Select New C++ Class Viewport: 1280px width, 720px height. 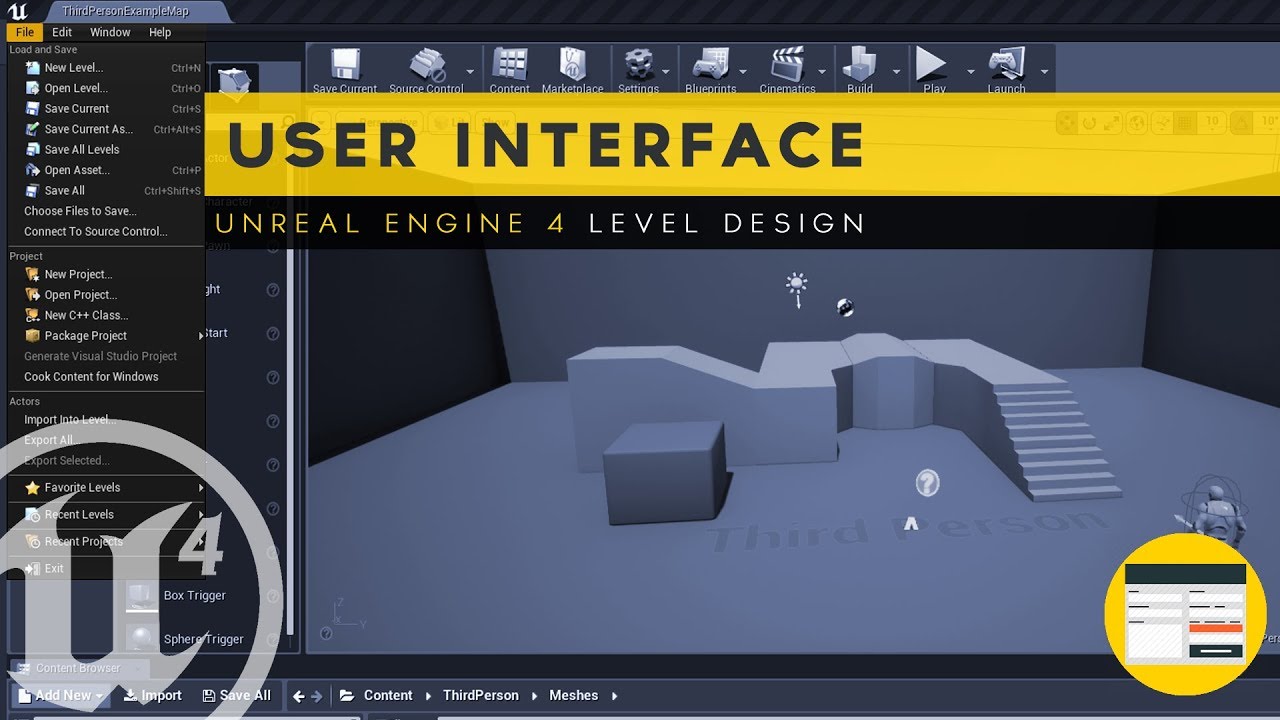click(x=105, y=315)
